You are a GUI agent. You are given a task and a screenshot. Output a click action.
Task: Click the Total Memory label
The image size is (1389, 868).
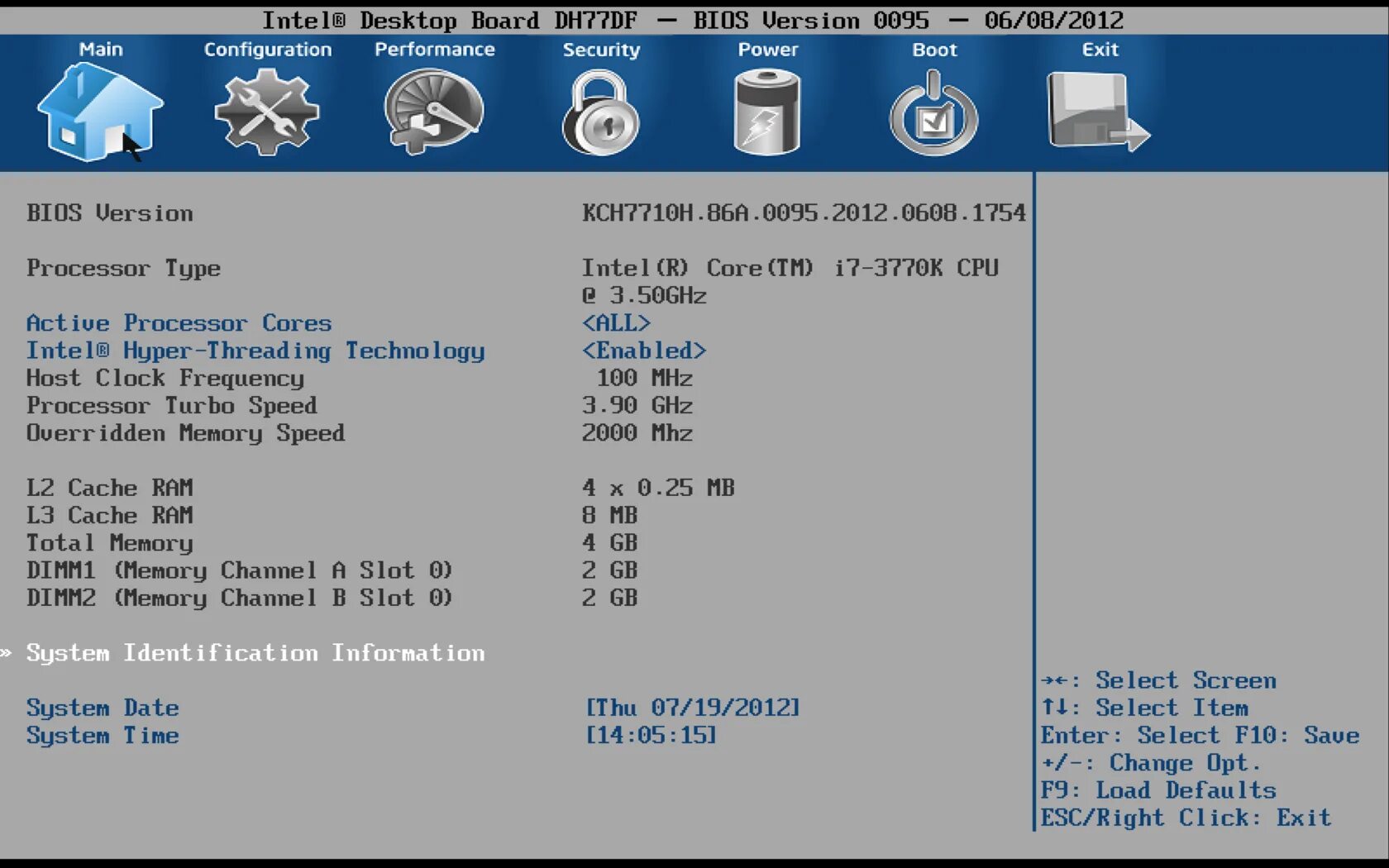[x=110, y=543]
